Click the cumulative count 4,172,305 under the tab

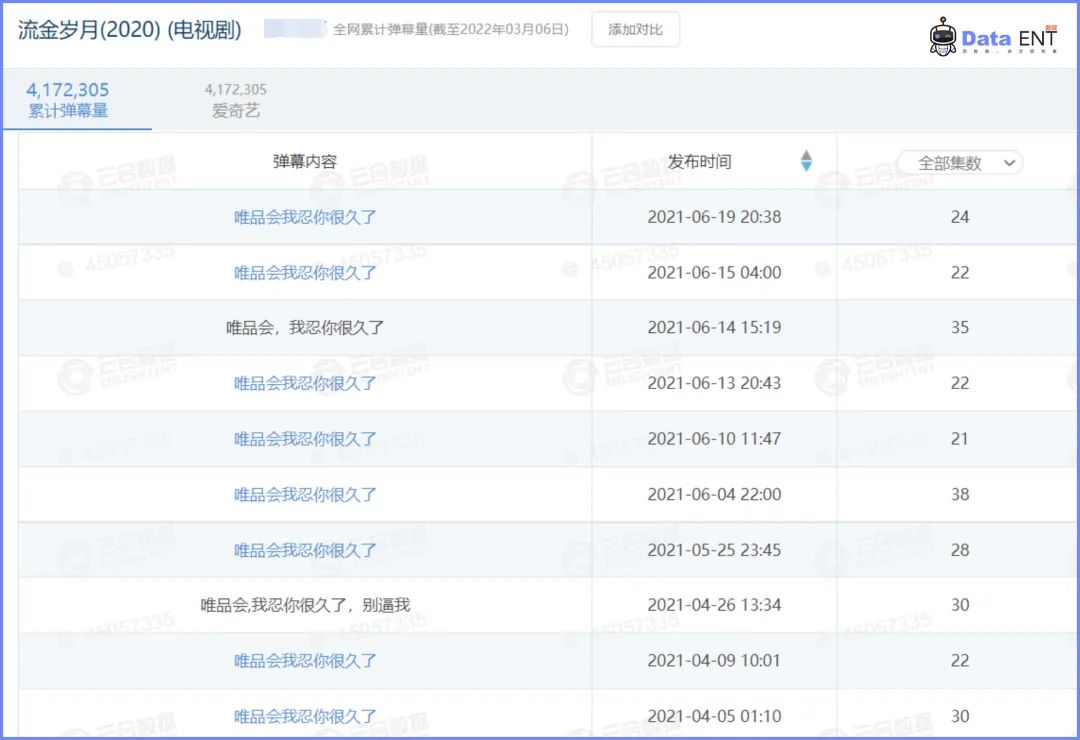(66, 89)
